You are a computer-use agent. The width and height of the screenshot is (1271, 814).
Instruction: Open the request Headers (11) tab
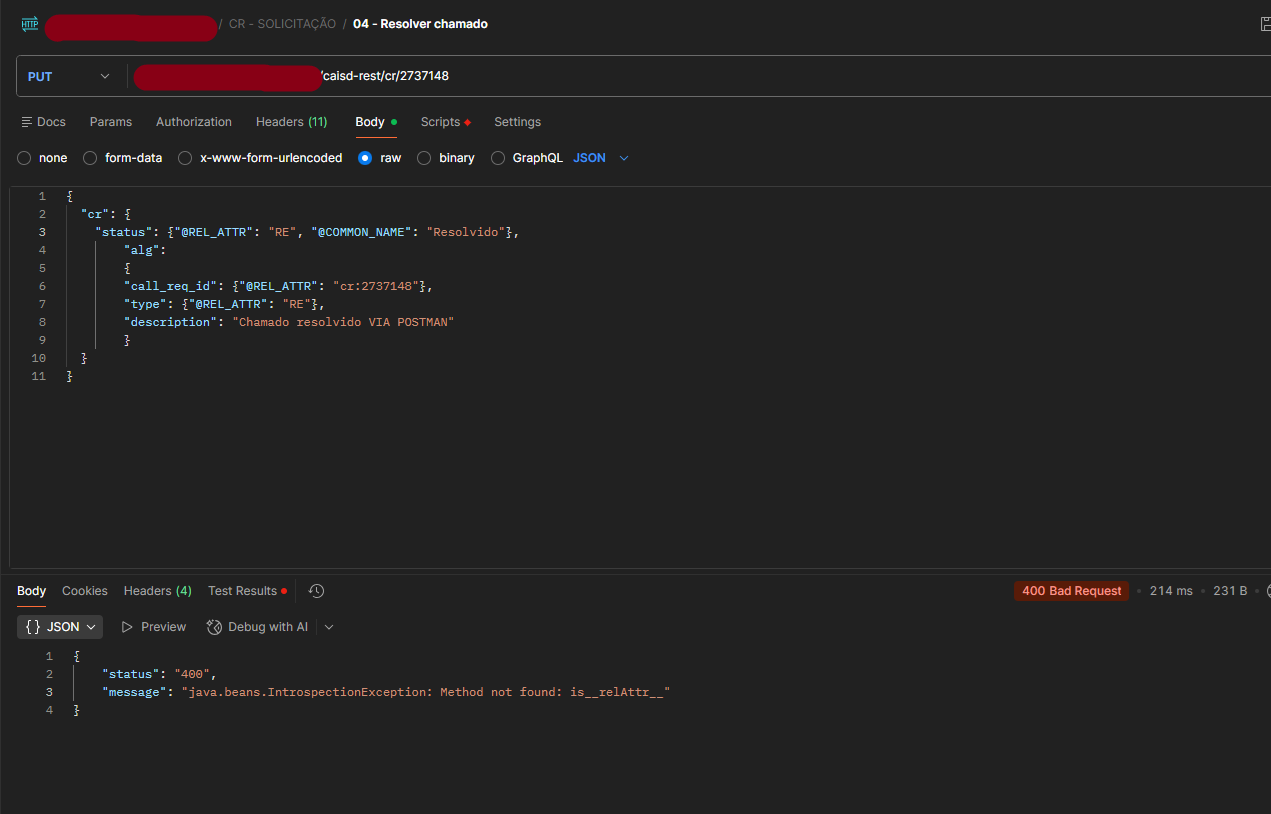[x=291, y=122]
